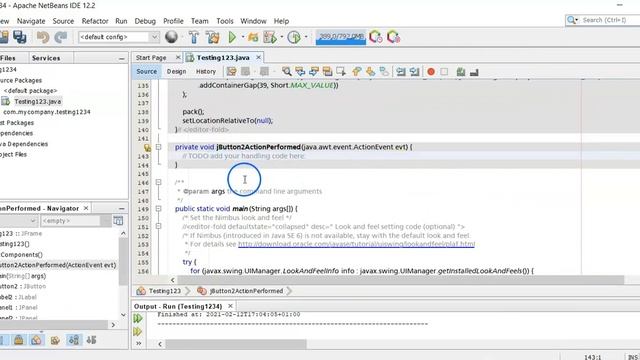
Task: Open the Debug menu
Action: [x=145, y=21]
